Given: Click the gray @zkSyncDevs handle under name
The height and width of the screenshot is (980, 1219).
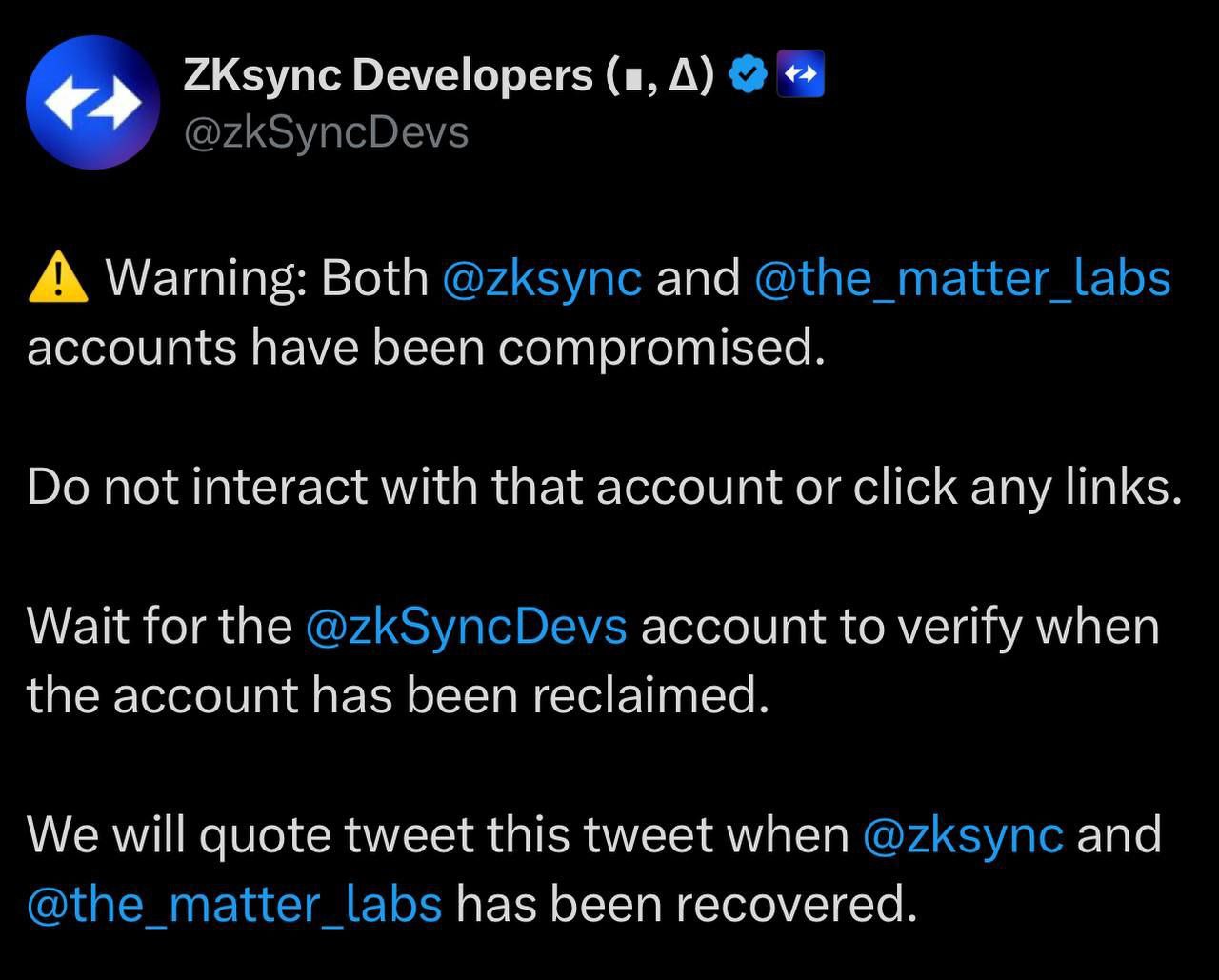Looking at the screenshot, I should click(x=325, y=132).
